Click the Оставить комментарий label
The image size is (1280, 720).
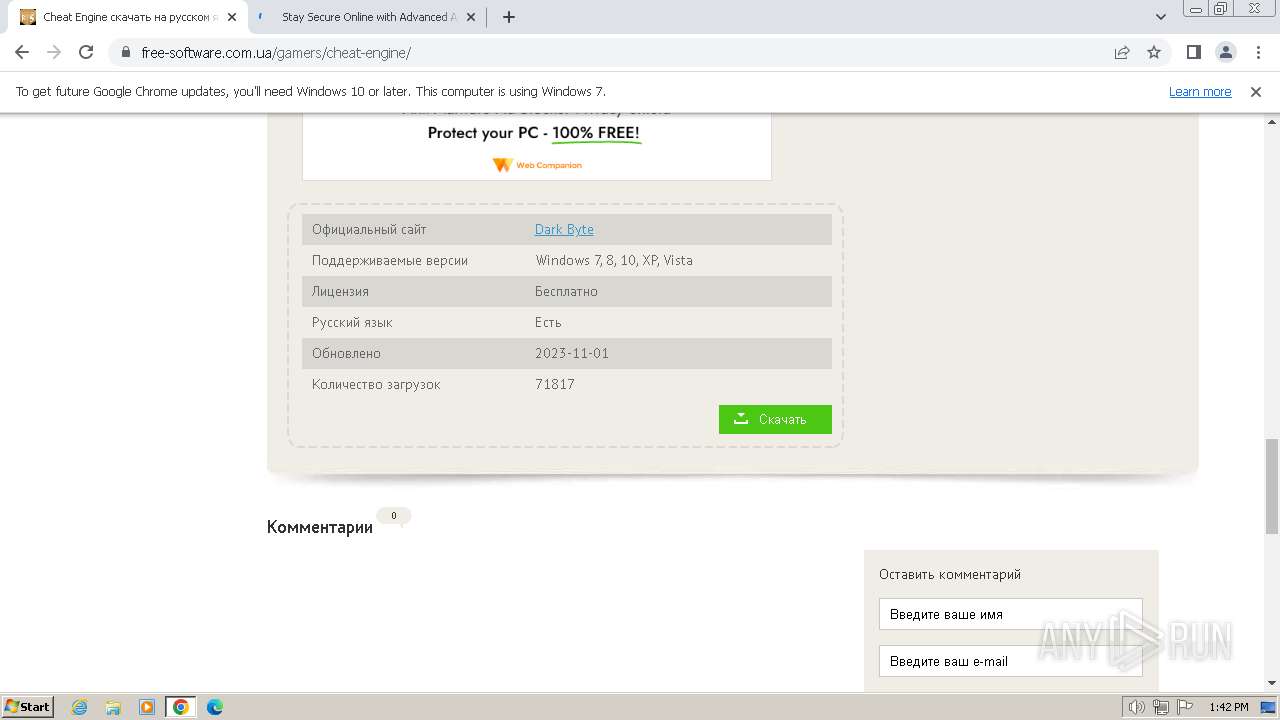950,575
